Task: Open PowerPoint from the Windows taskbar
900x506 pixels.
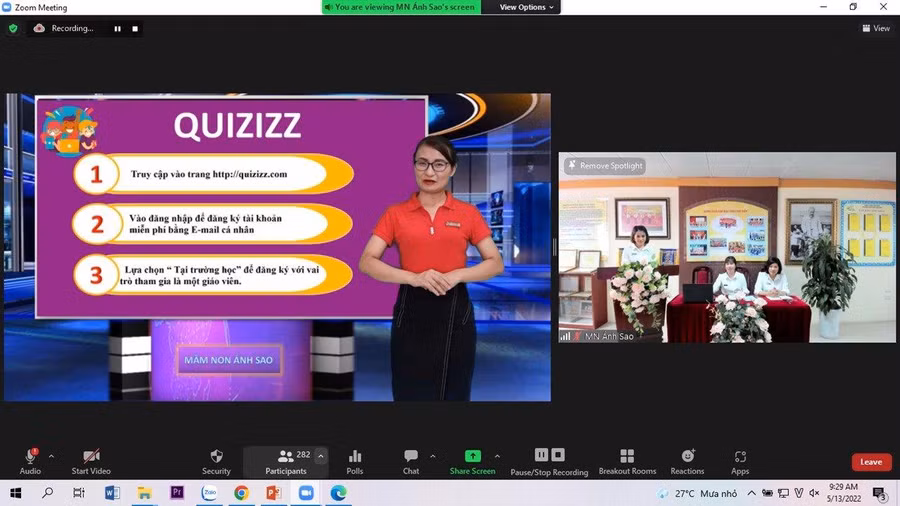Action: 273,493
